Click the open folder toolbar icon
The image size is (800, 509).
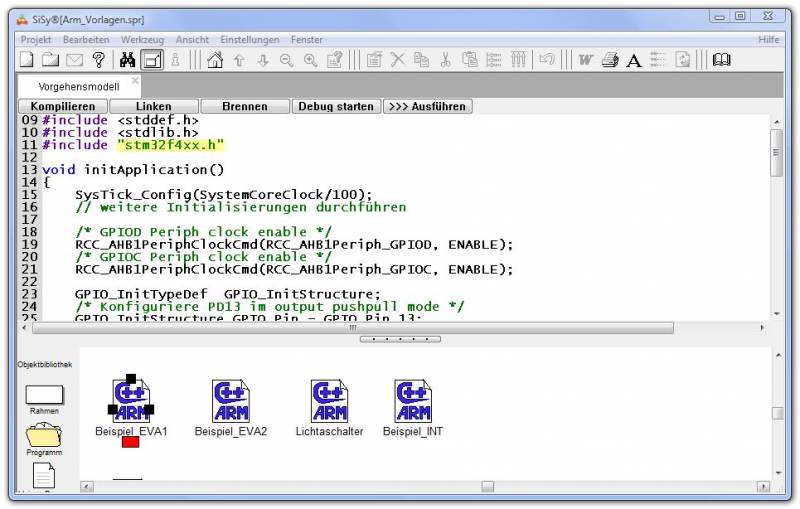(x=50, y=60)
